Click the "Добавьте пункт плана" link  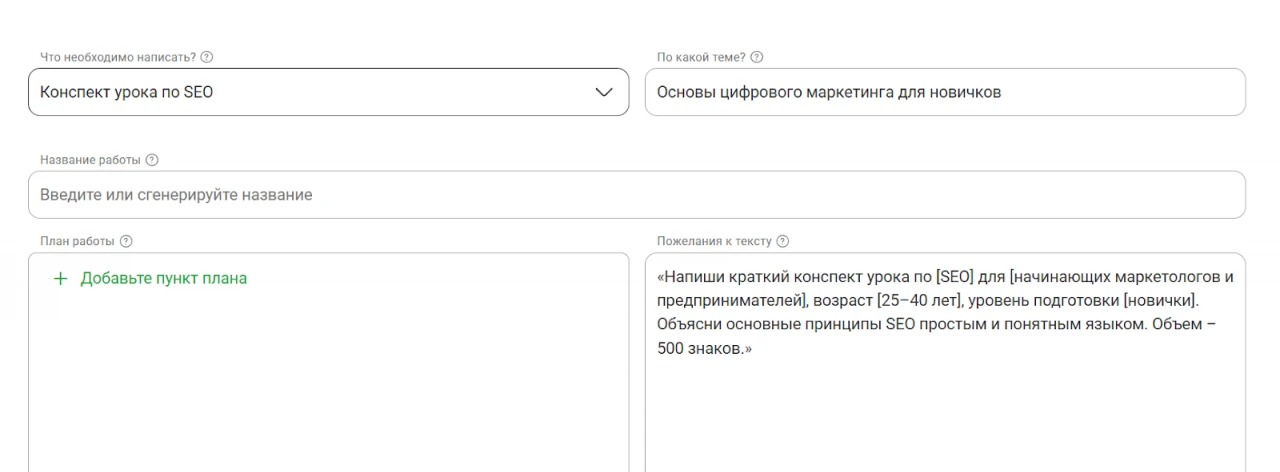click(163, 278)
